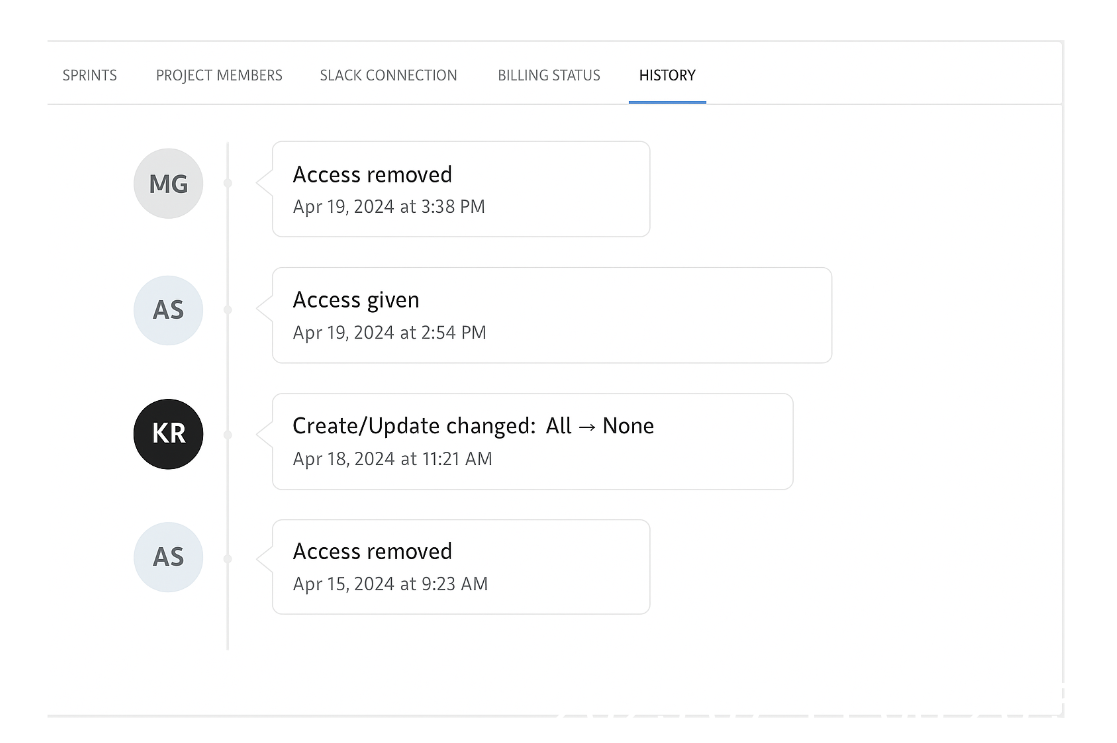
Task: Click the timeline dot next to MG
Action: pos(228,183)
